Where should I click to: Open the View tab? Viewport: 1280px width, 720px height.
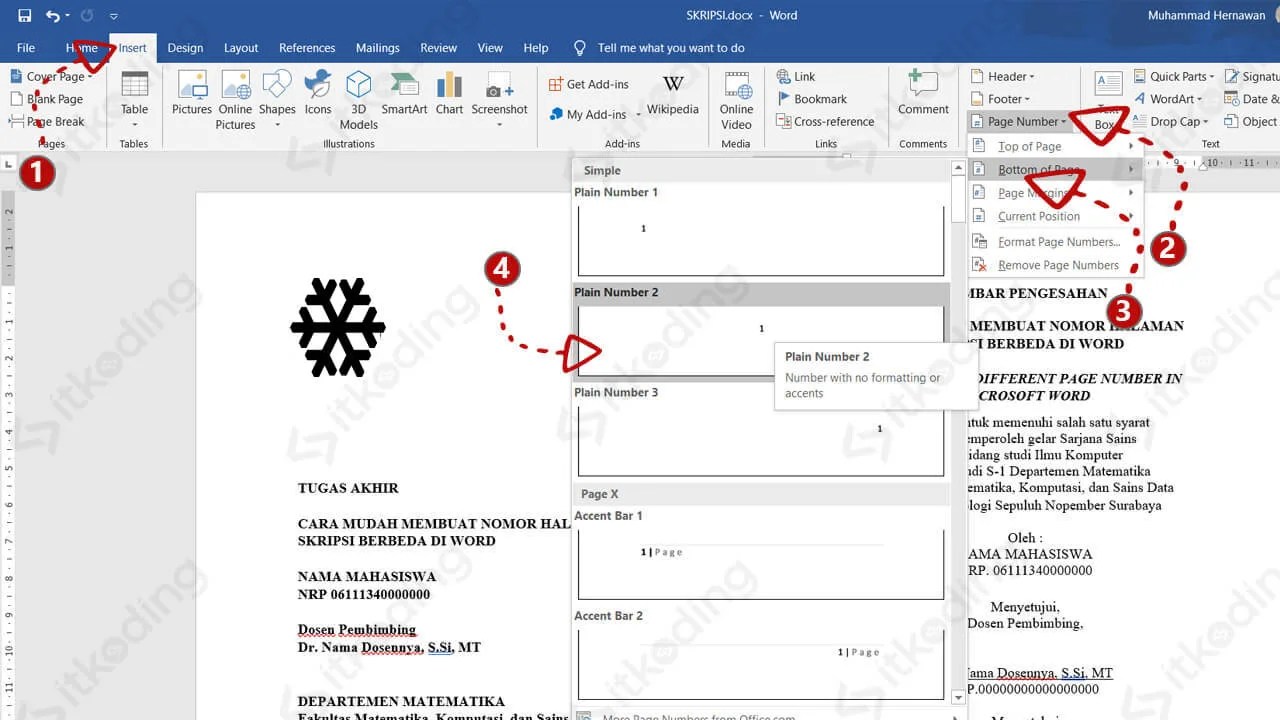(490, 48)
